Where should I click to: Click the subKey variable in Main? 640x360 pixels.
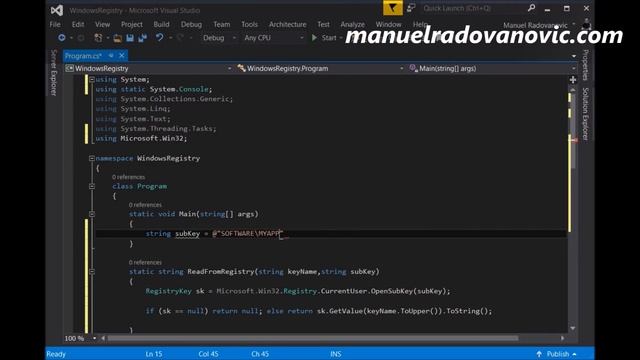[187, 234]
